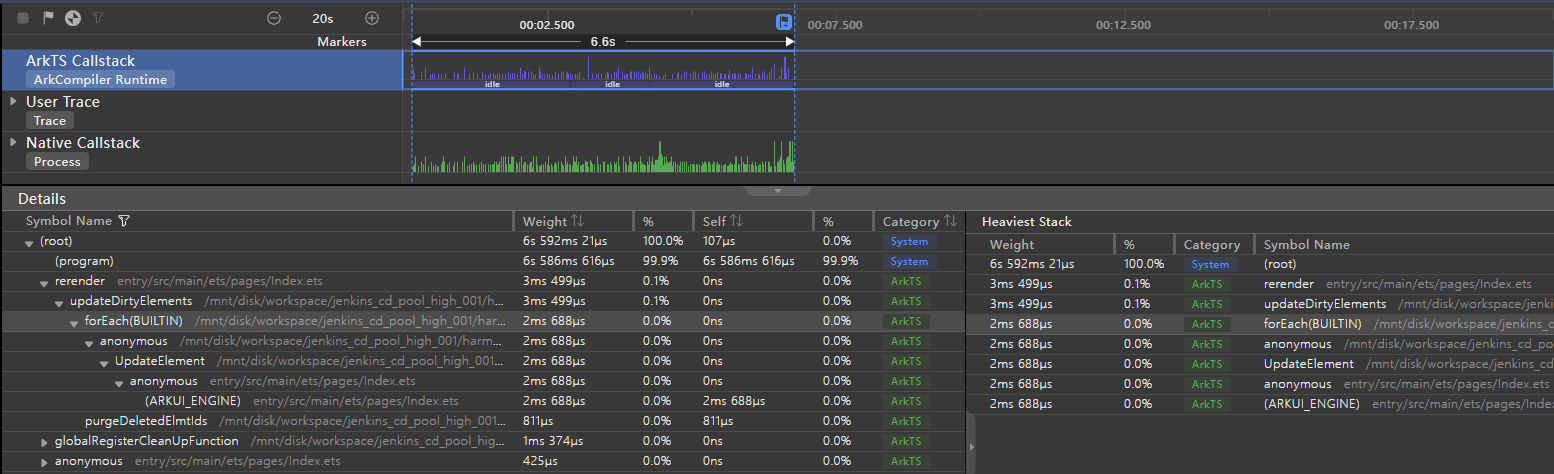Select the ArkTS Callstack lane
The height and width of the screenshot is (474, 1554).
click(80, 61)
